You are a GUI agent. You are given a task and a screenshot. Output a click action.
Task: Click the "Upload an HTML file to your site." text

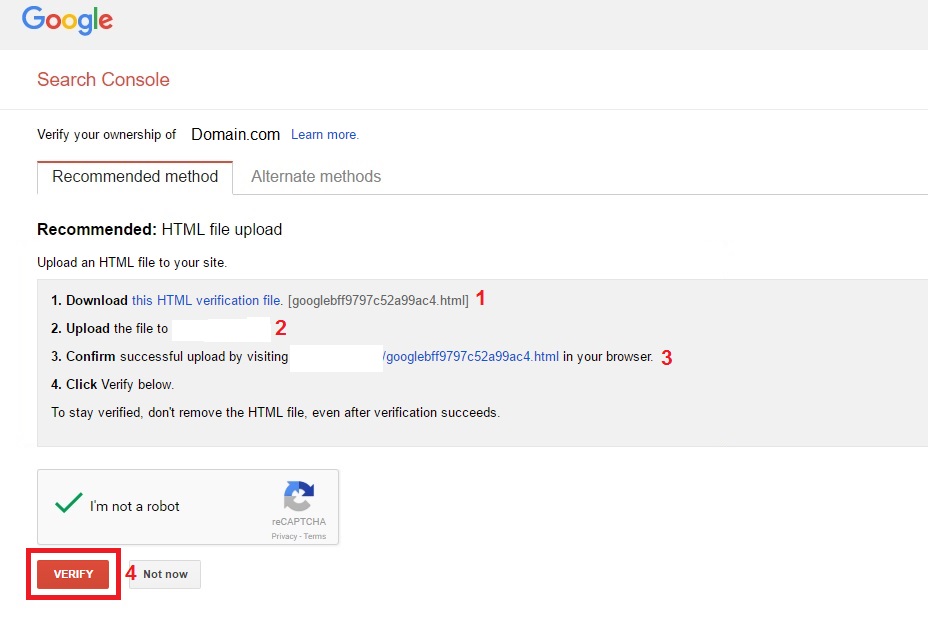click(132, 263)
